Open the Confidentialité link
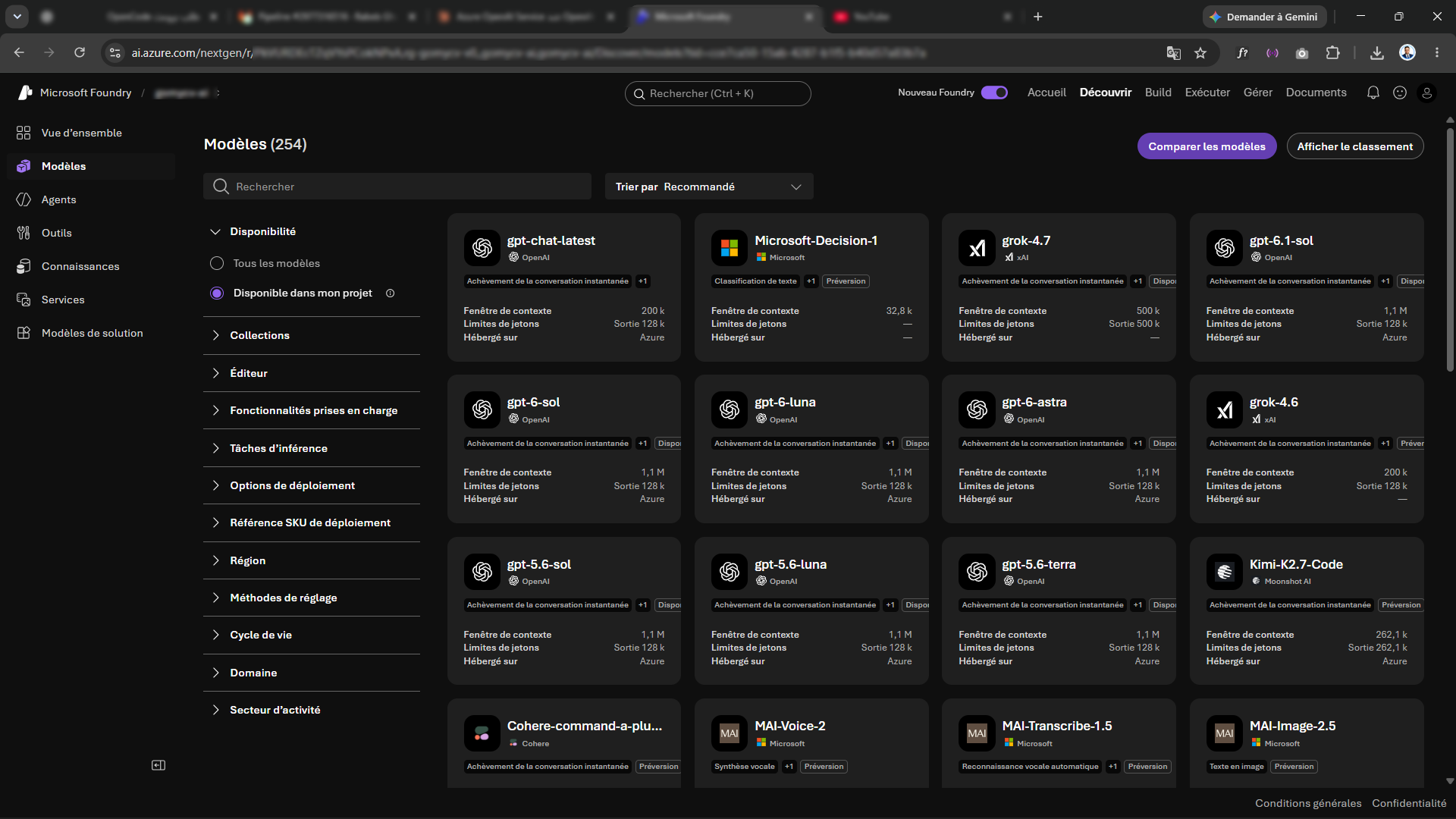The width and height of the screenshot is (1456, 819). click(1409, 803)
